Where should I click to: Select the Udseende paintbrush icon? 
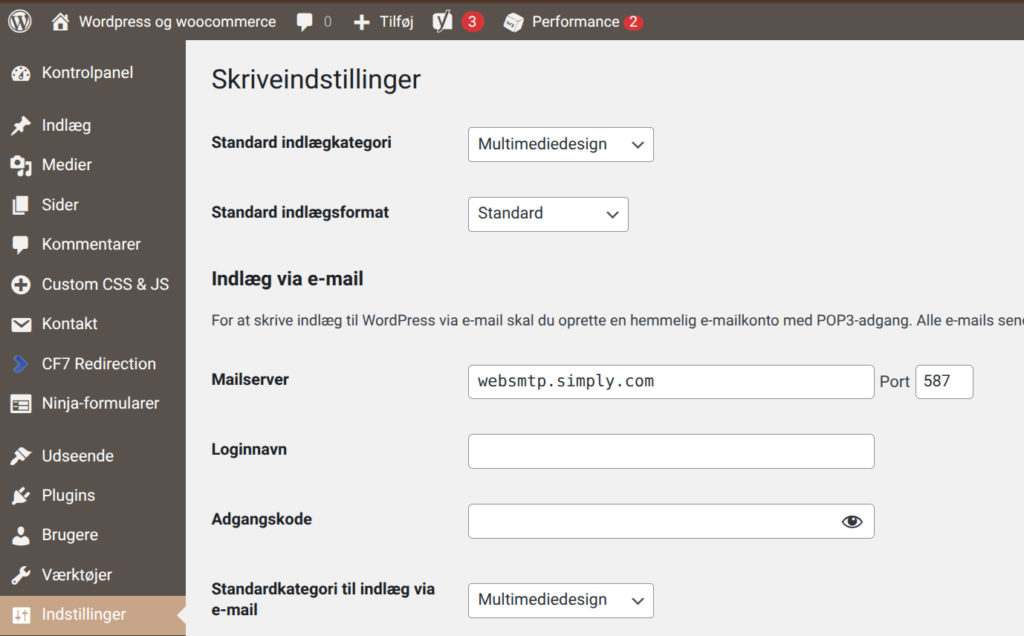[x=22, y=455]
